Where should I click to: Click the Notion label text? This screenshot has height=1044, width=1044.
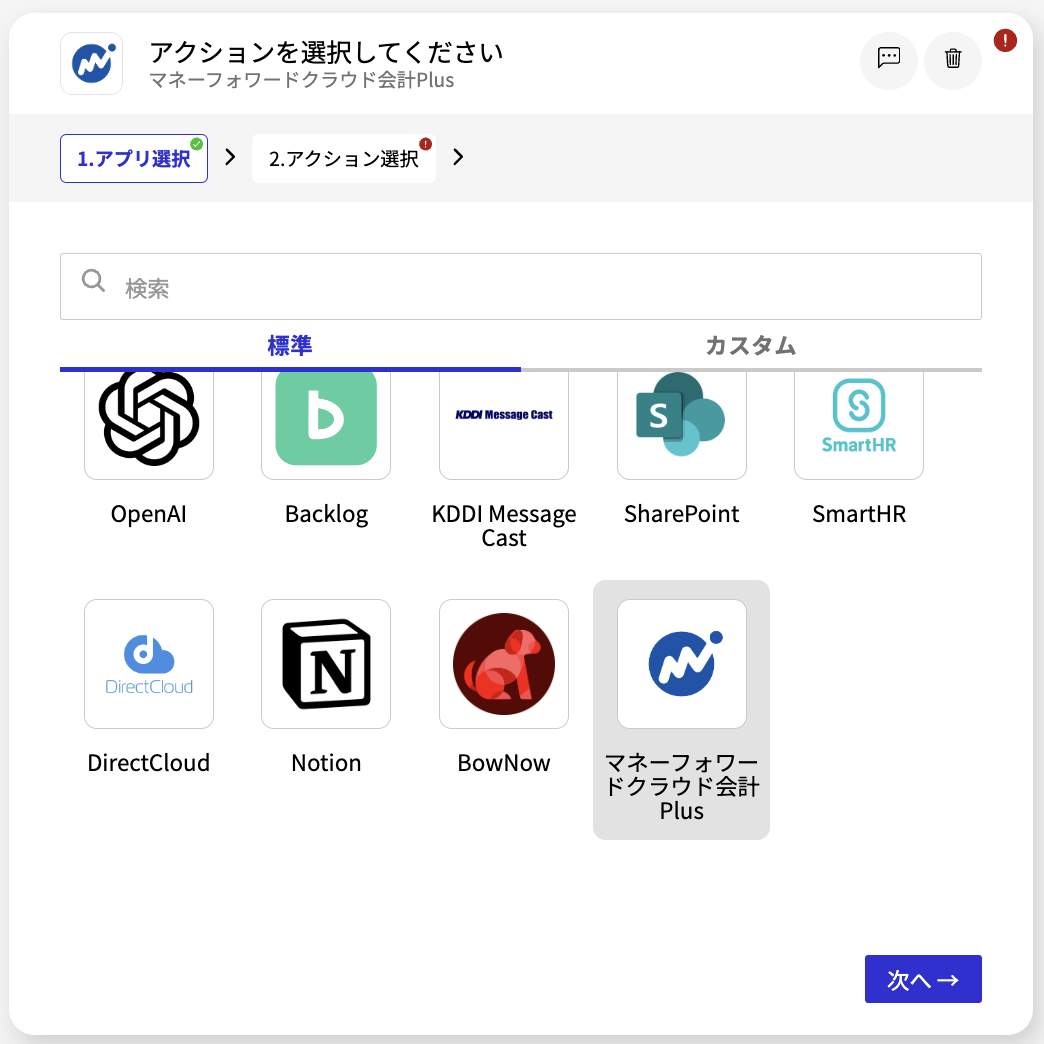[326, 763]
